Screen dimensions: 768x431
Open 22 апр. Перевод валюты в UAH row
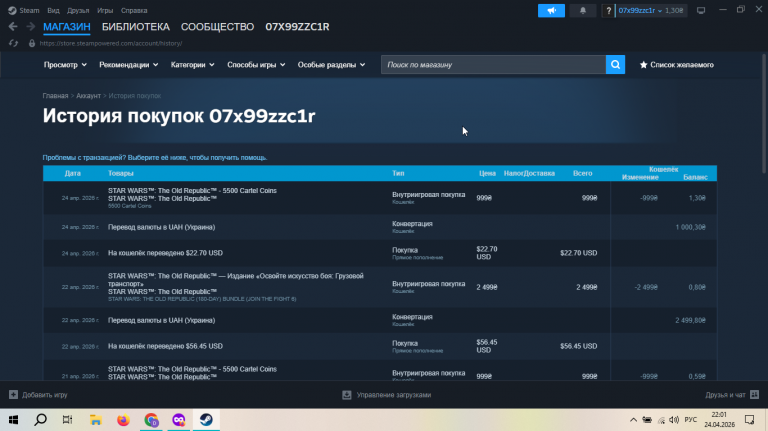[380, 320]
